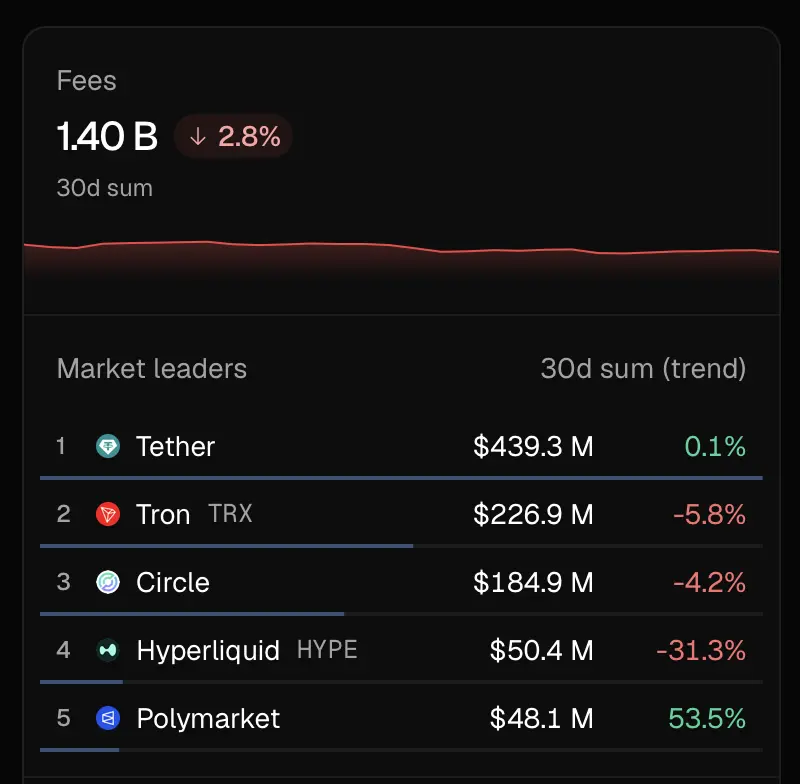
Task: Open Hyperliquid from market leaders
Action: point(208,650)
